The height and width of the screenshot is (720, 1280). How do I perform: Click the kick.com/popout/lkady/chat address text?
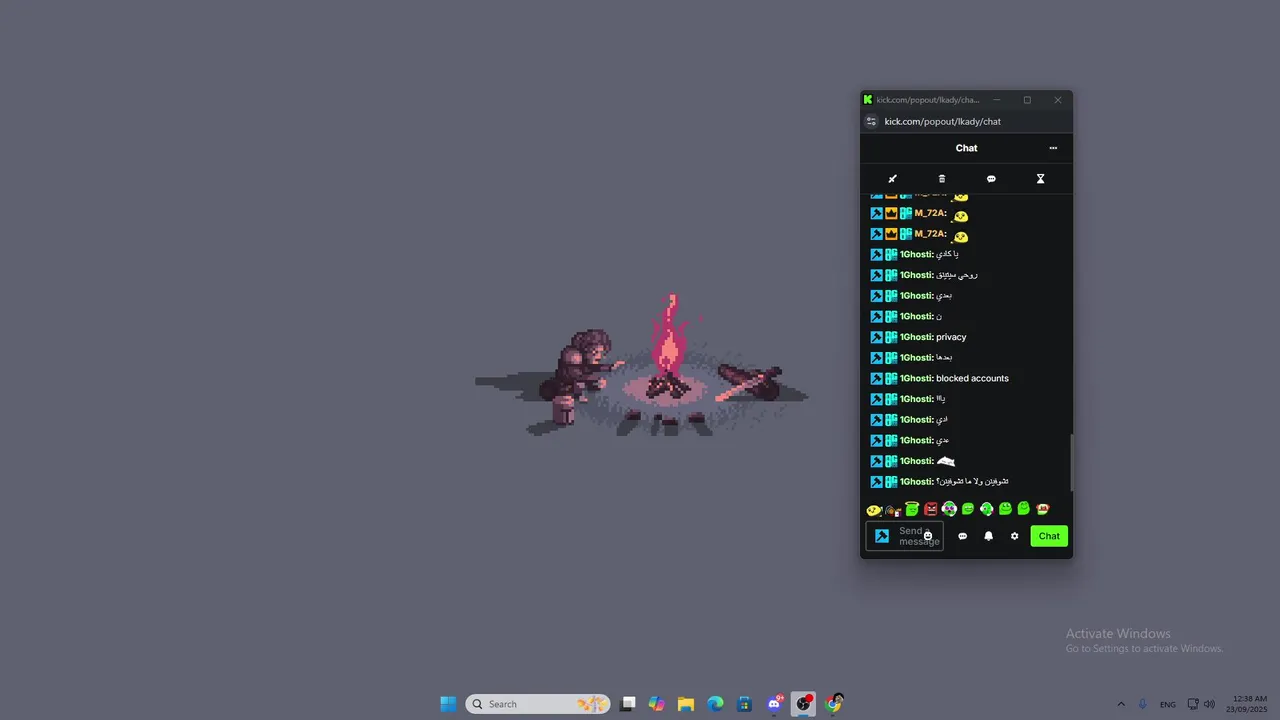[x=942, y=122]
